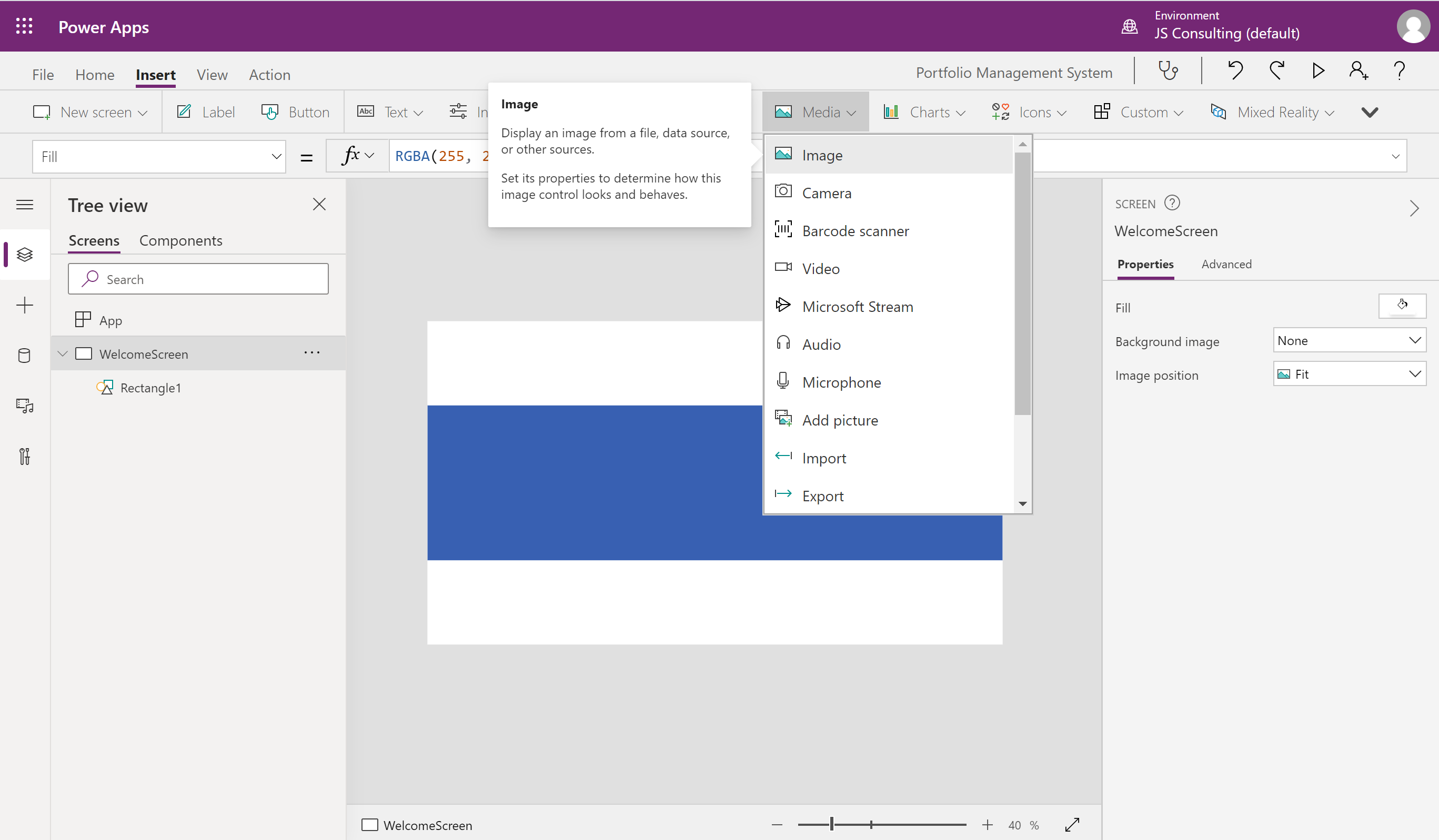The height and width of the screenshot is (840, 1439).
Task: Open the Media pane in the left sidebar
Action: click(25, 407)
